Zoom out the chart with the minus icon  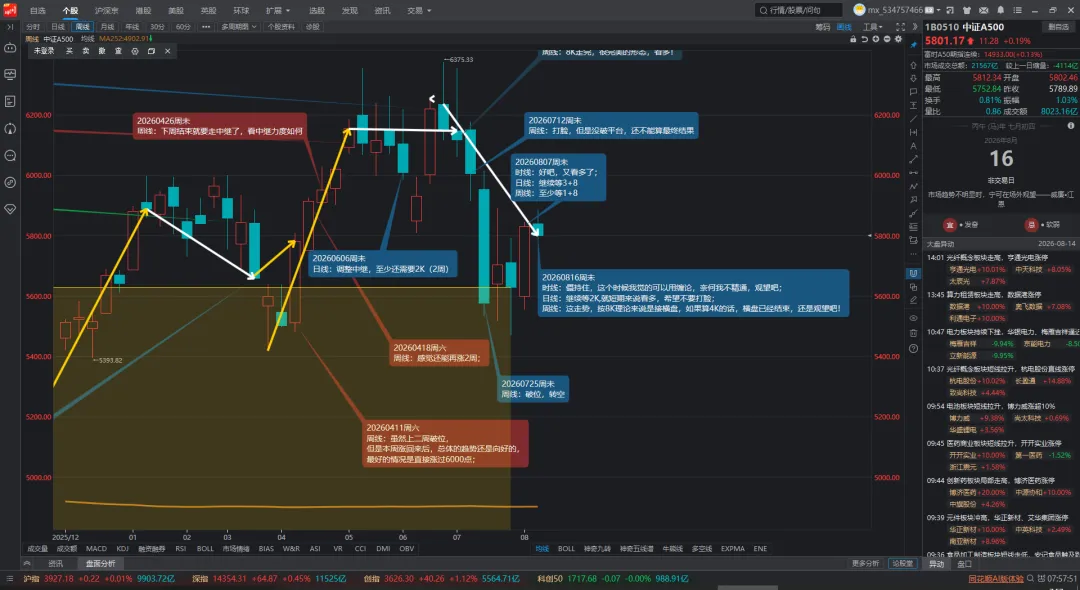click(887, 39)
